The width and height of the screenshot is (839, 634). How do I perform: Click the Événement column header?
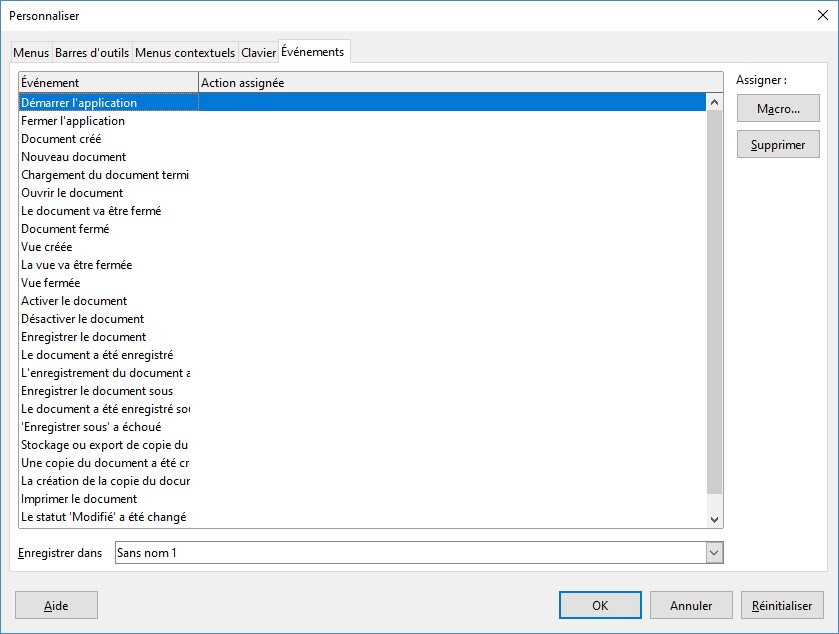pyautogui.click(x=109, y=82)
